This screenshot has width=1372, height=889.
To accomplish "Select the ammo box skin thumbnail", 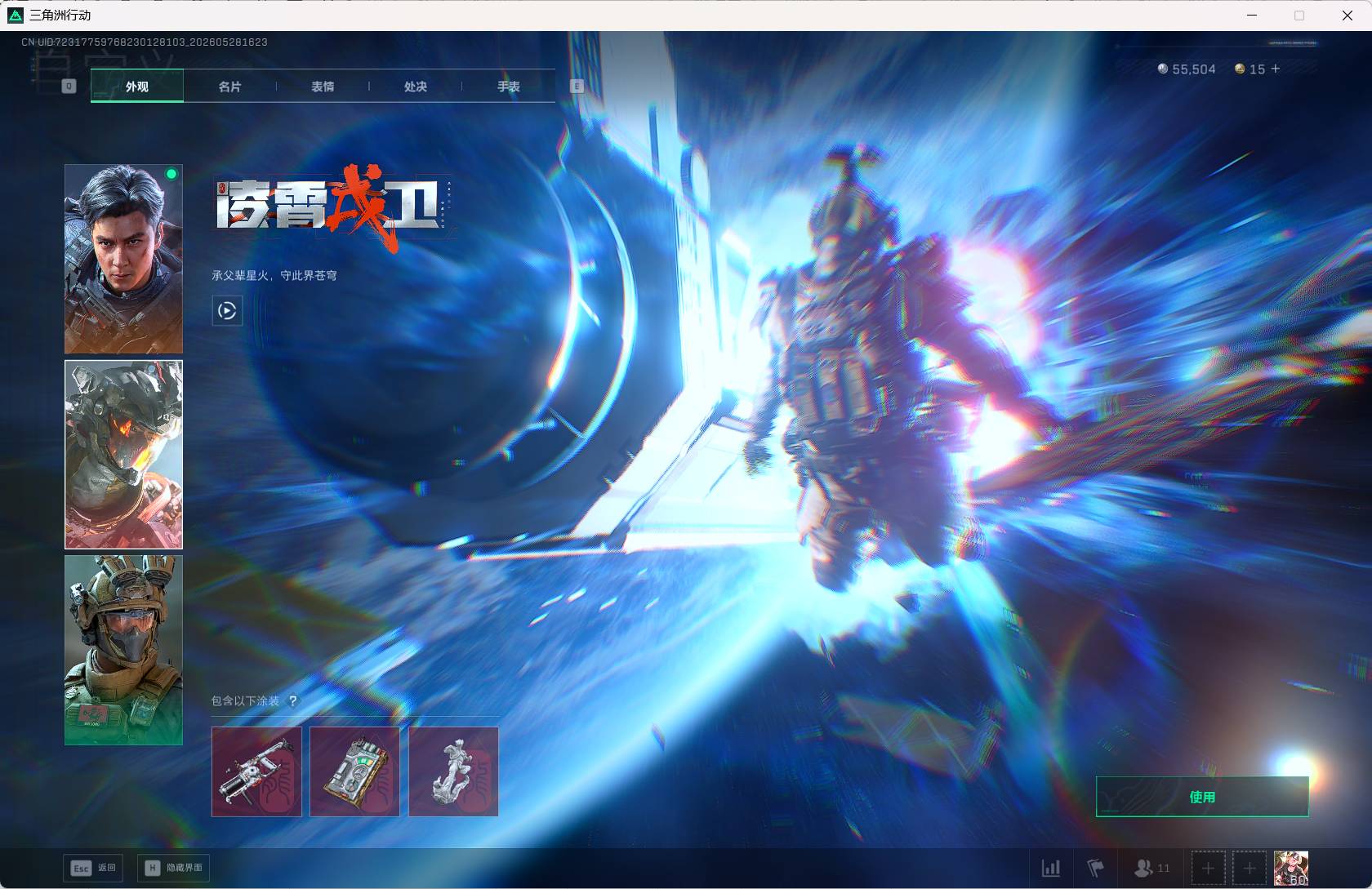I will click(354, 771).
